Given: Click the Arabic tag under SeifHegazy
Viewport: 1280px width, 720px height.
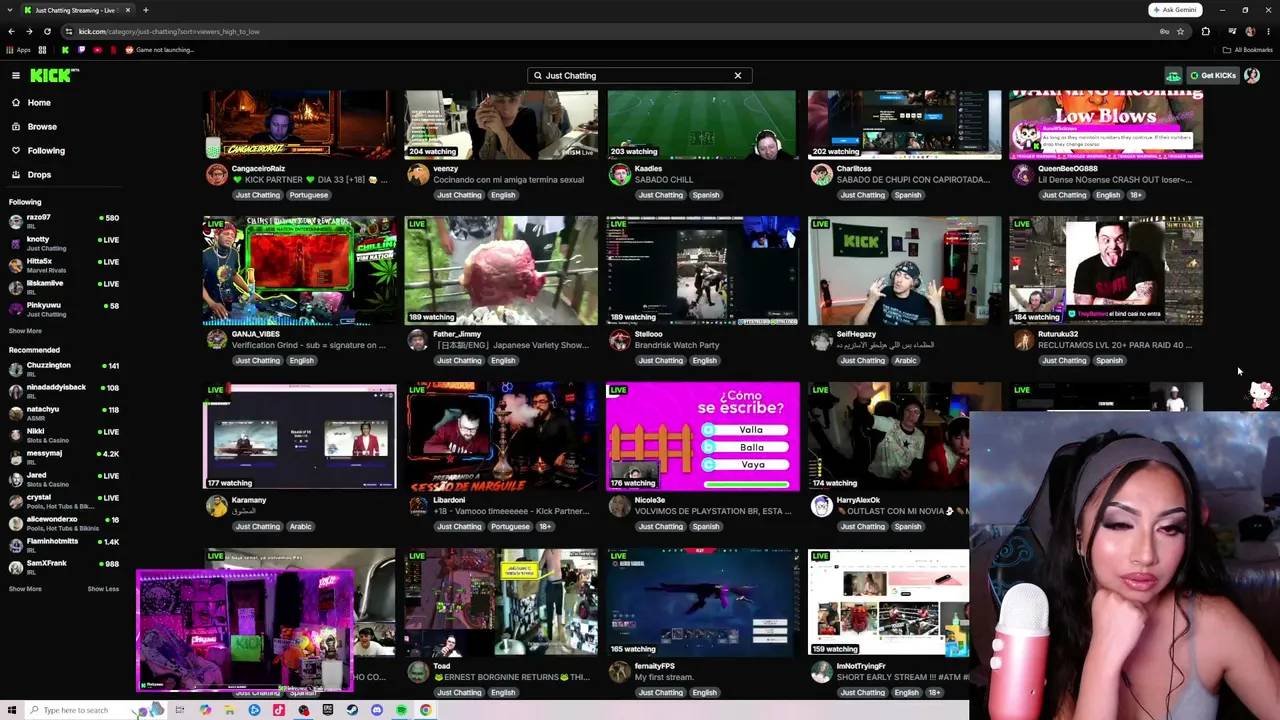Looking at the screenshot, I should point(906,361).
